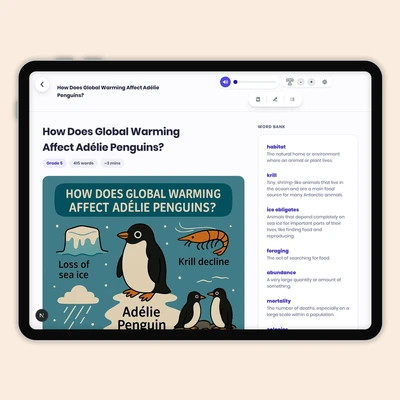Click the round N badge at bottom left

(x=42, y=315)
